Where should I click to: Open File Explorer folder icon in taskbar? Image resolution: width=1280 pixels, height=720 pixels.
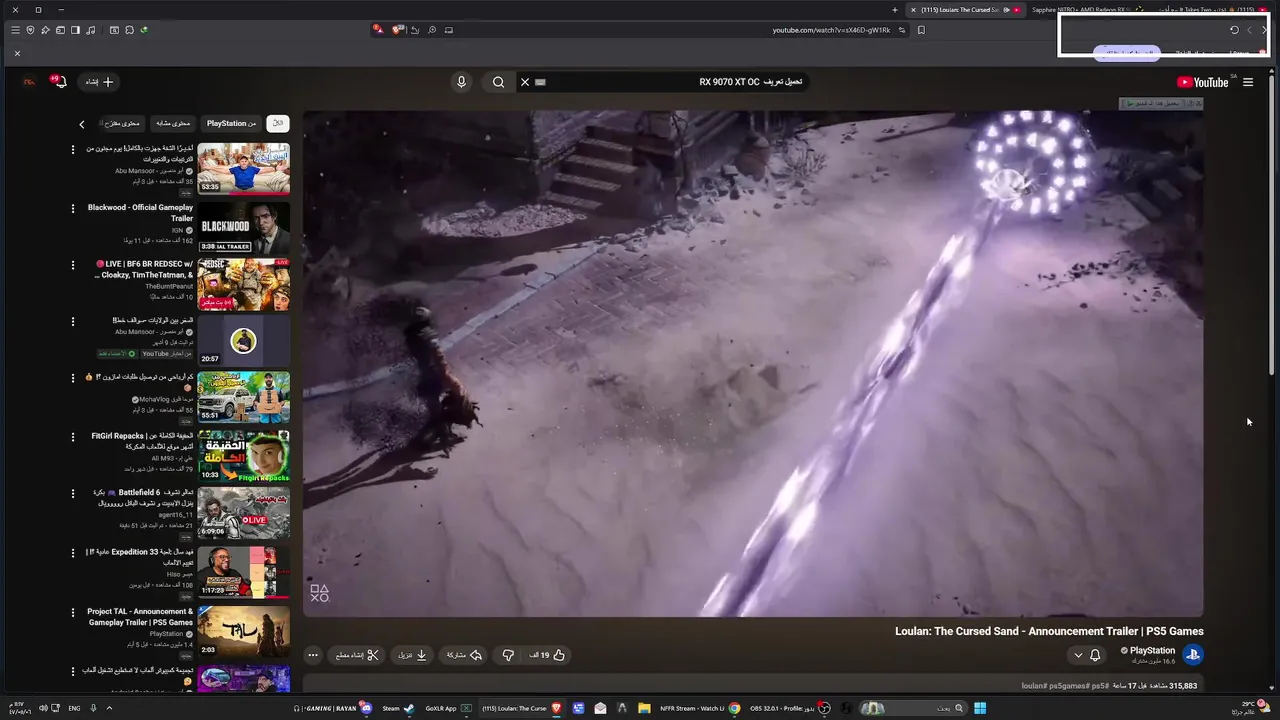[x=644, y=708]
